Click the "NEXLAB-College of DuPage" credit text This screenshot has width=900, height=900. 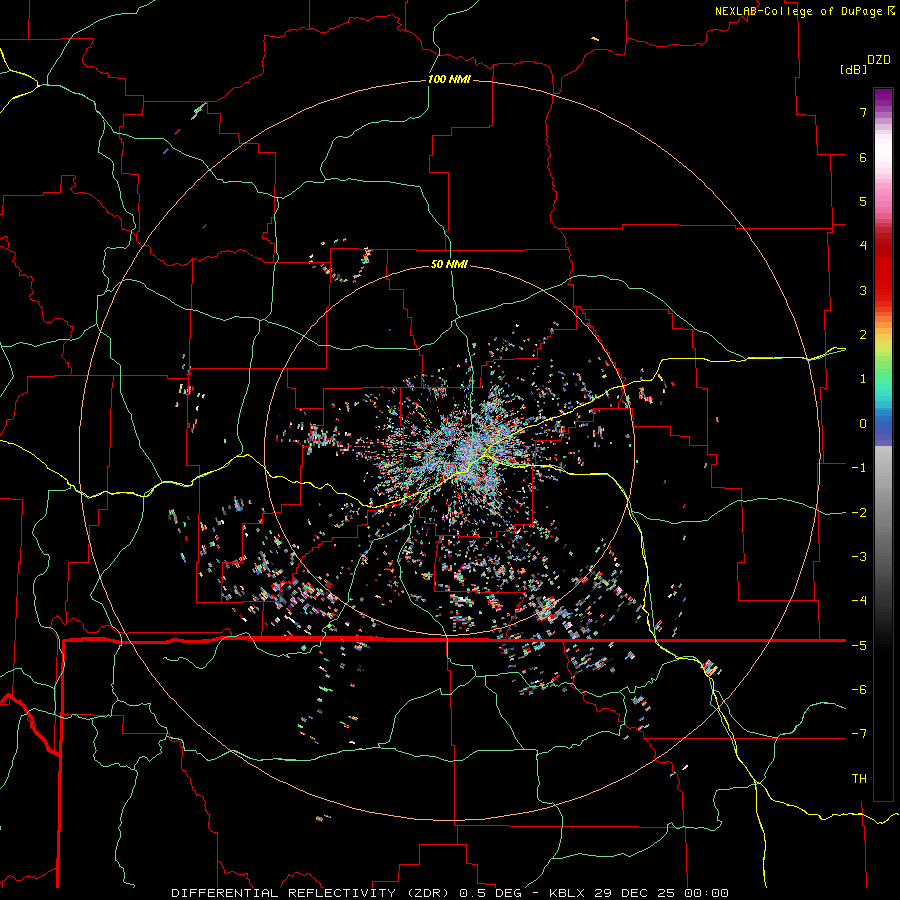(x=800, y=11)
